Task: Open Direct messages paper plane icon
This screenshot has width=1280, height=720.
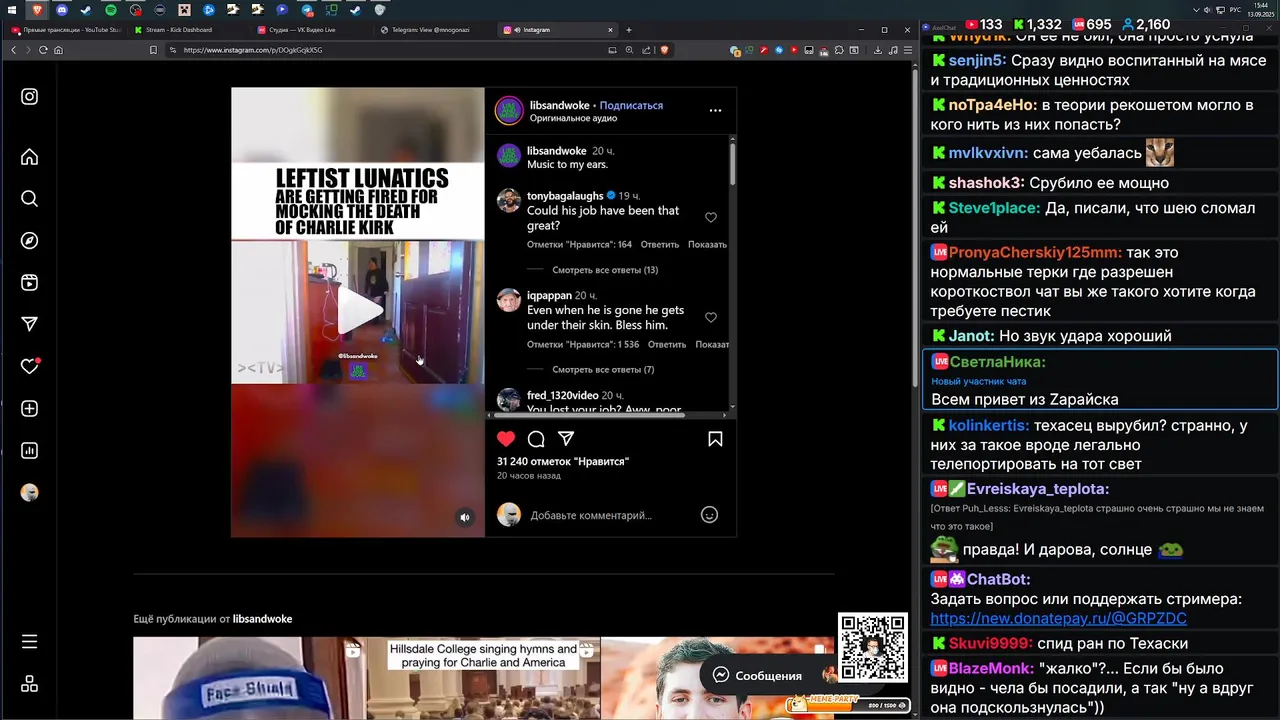Action: (29, 324)
